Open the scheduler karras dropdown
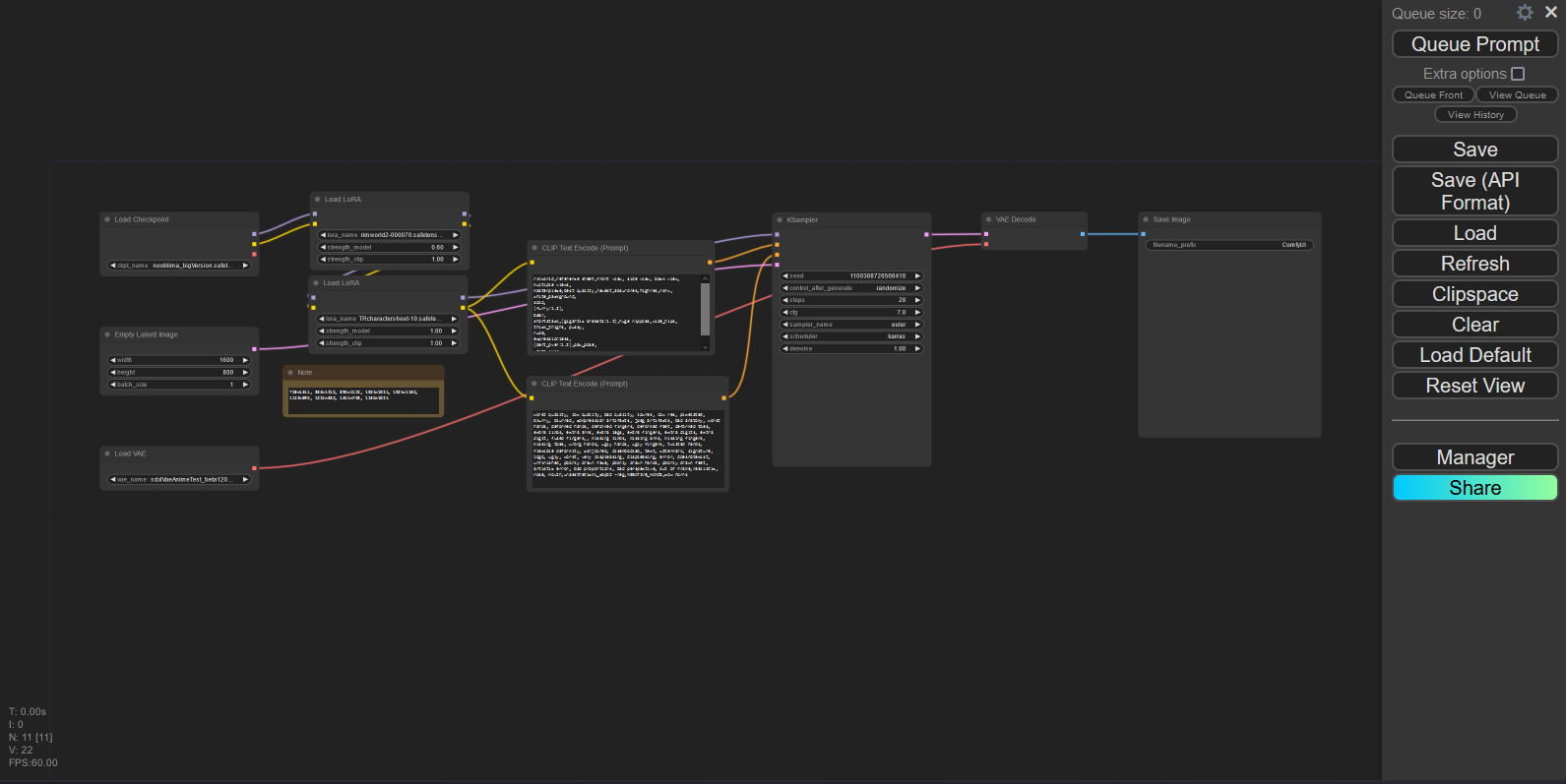The height and width of the screenshot is (784, 1566). (851, 336)
